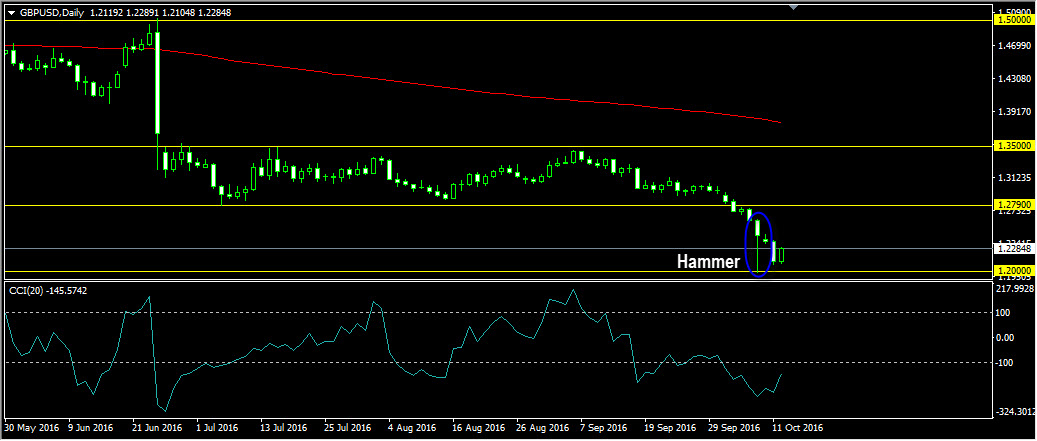Click the 9 Jun 2016 date label
Viewport: 1037px width, 441px height.
click(91, 428)
